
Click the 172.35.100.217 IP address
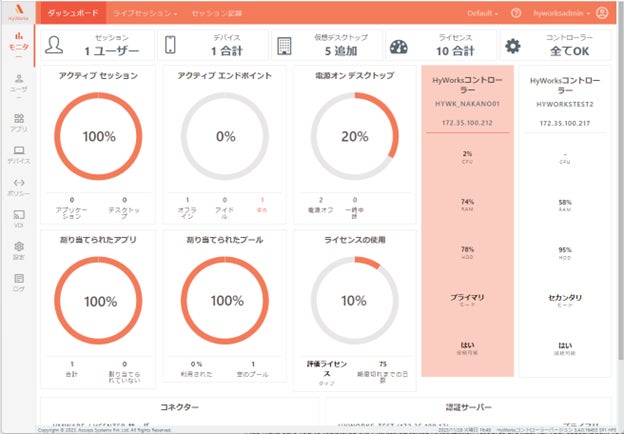tap(565, 123)
